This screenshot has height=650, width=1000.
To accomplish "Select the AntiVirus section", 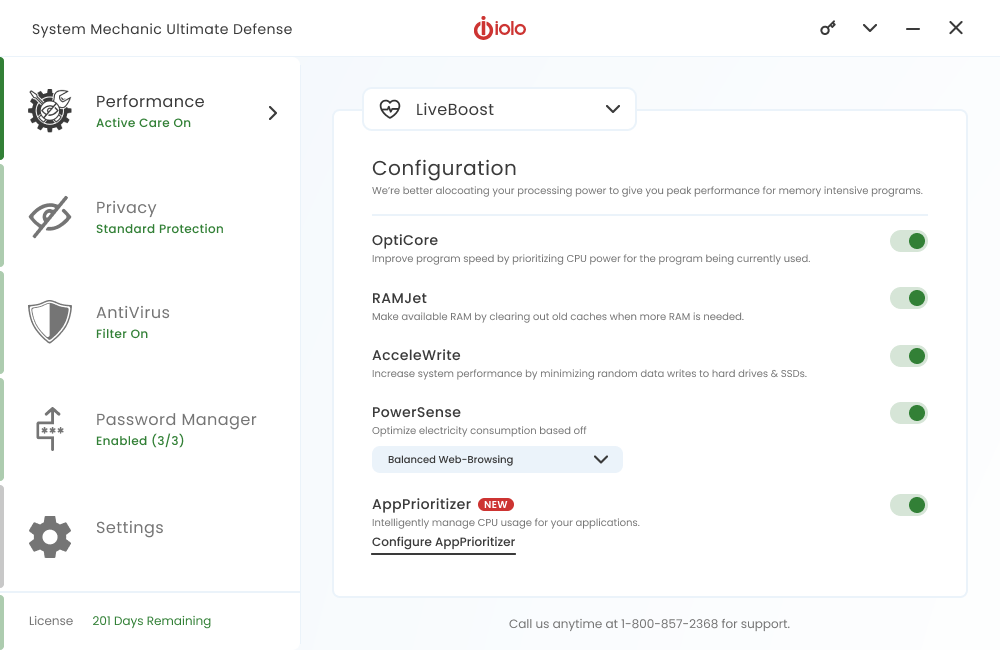I will pyautogui.click(x=152, y=322).
